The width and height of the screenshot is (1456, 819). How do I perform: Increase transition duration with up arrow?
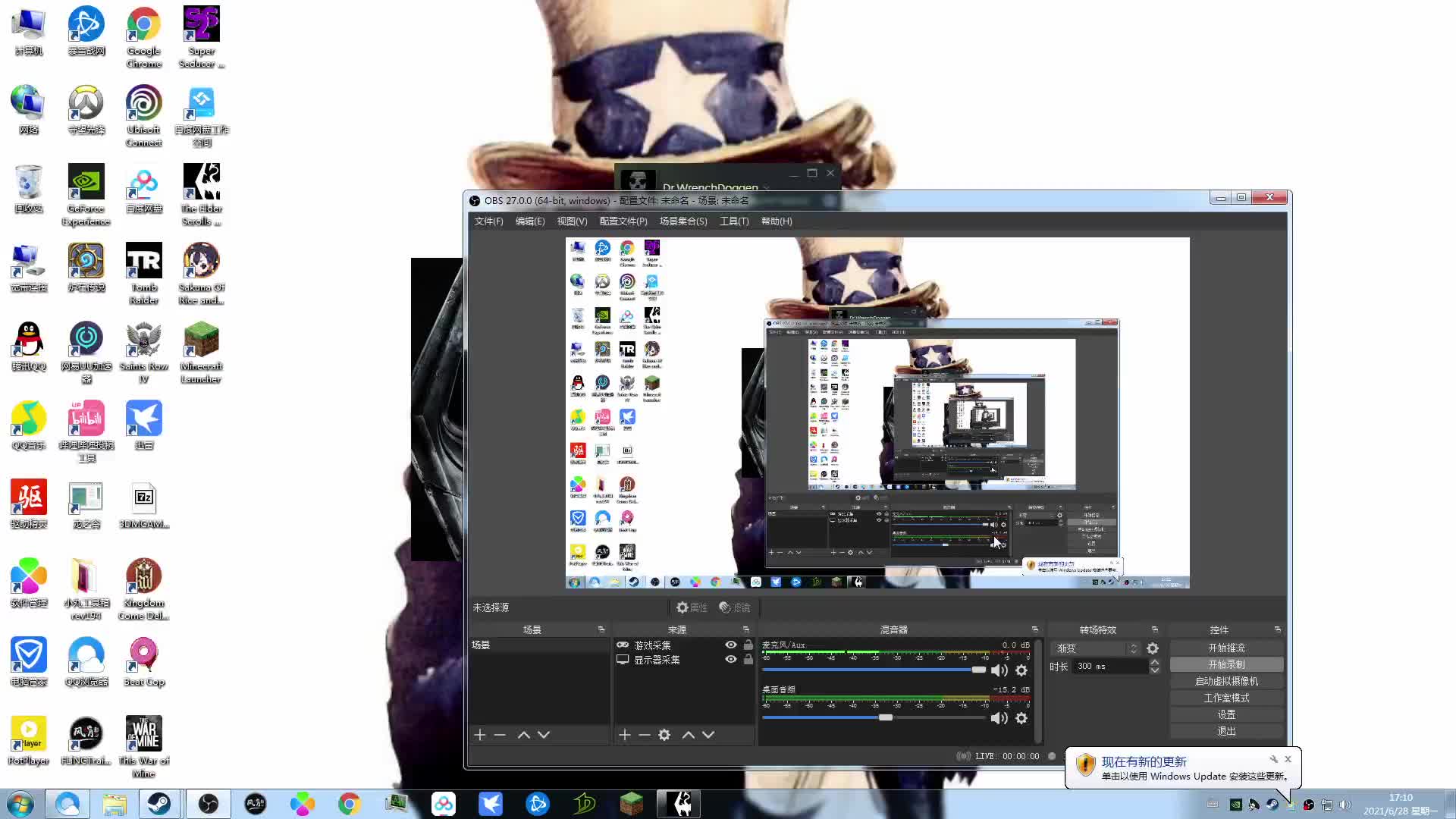pyautogui.click(x=1154, y=662)
